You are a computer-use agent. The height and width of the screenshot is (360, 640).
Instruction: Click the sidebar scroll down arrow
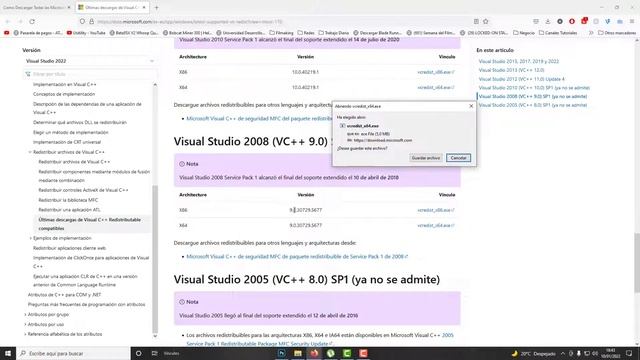click(x=155, y=336)
